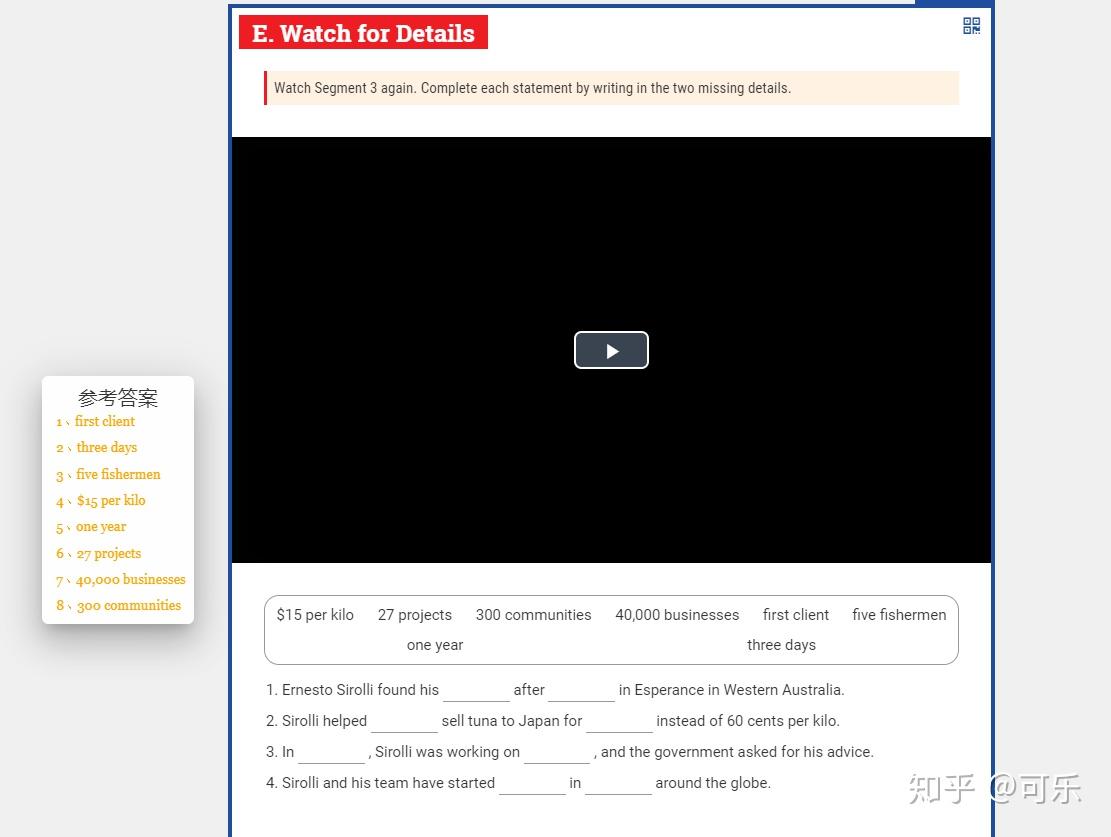Choose "300 communities" from the word bank

click(533, 614)
